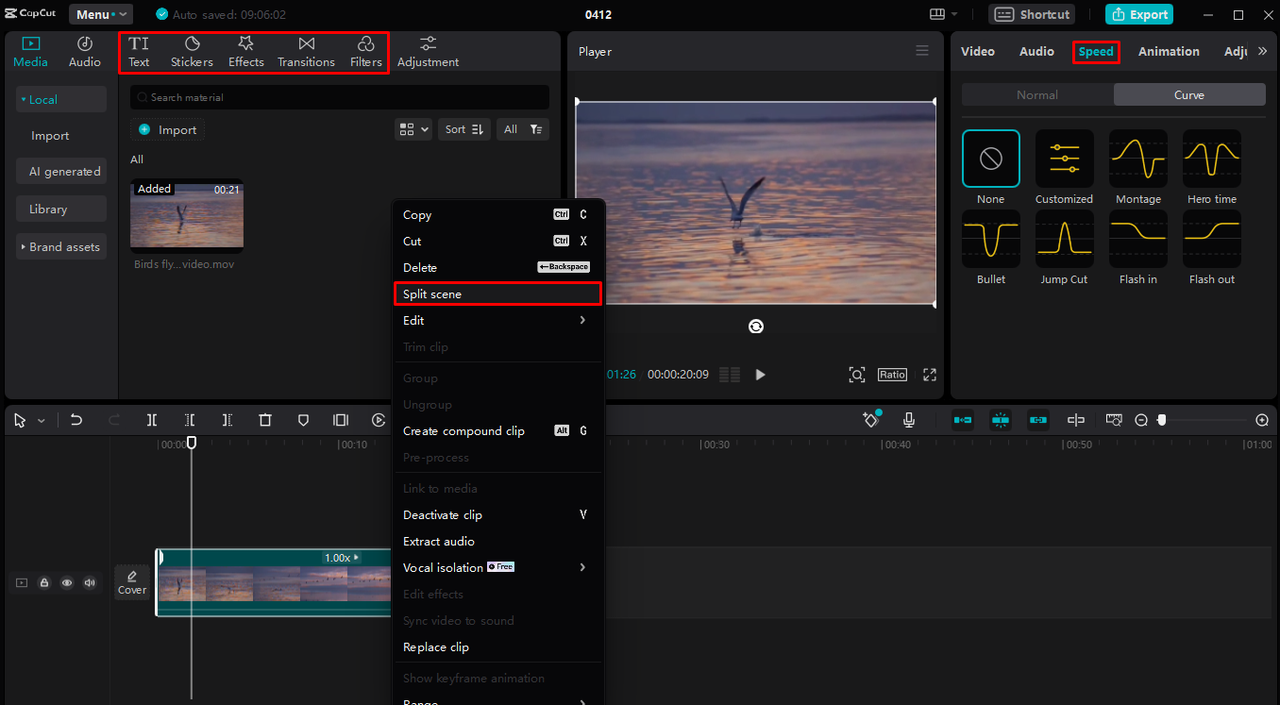Toggle main track magnet
Viewport: 1280px width, 705px height.
coord(963,420)
